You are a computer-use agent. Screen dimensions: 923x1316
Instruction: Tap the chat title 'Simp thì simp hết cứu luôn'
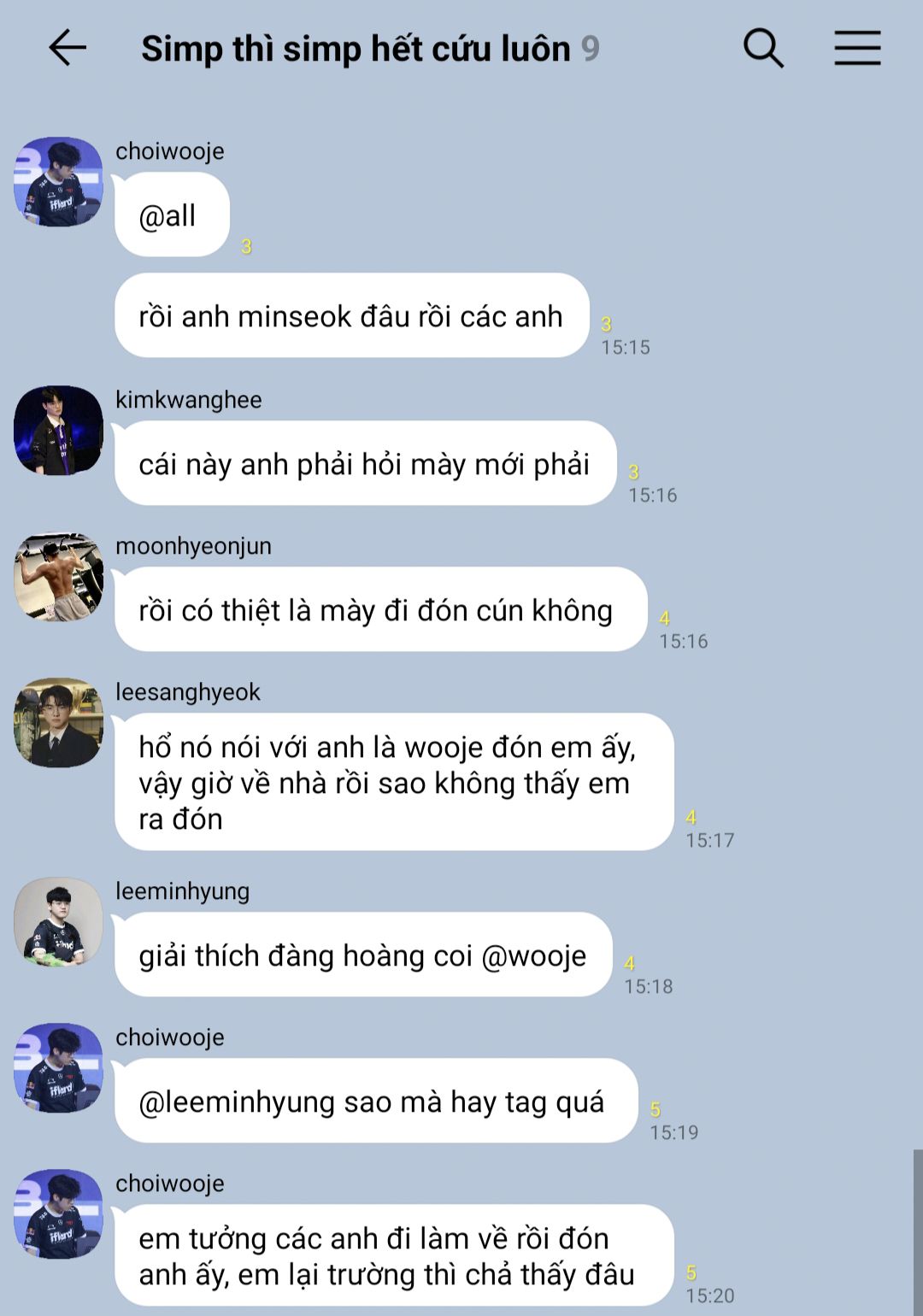[356, 49]
